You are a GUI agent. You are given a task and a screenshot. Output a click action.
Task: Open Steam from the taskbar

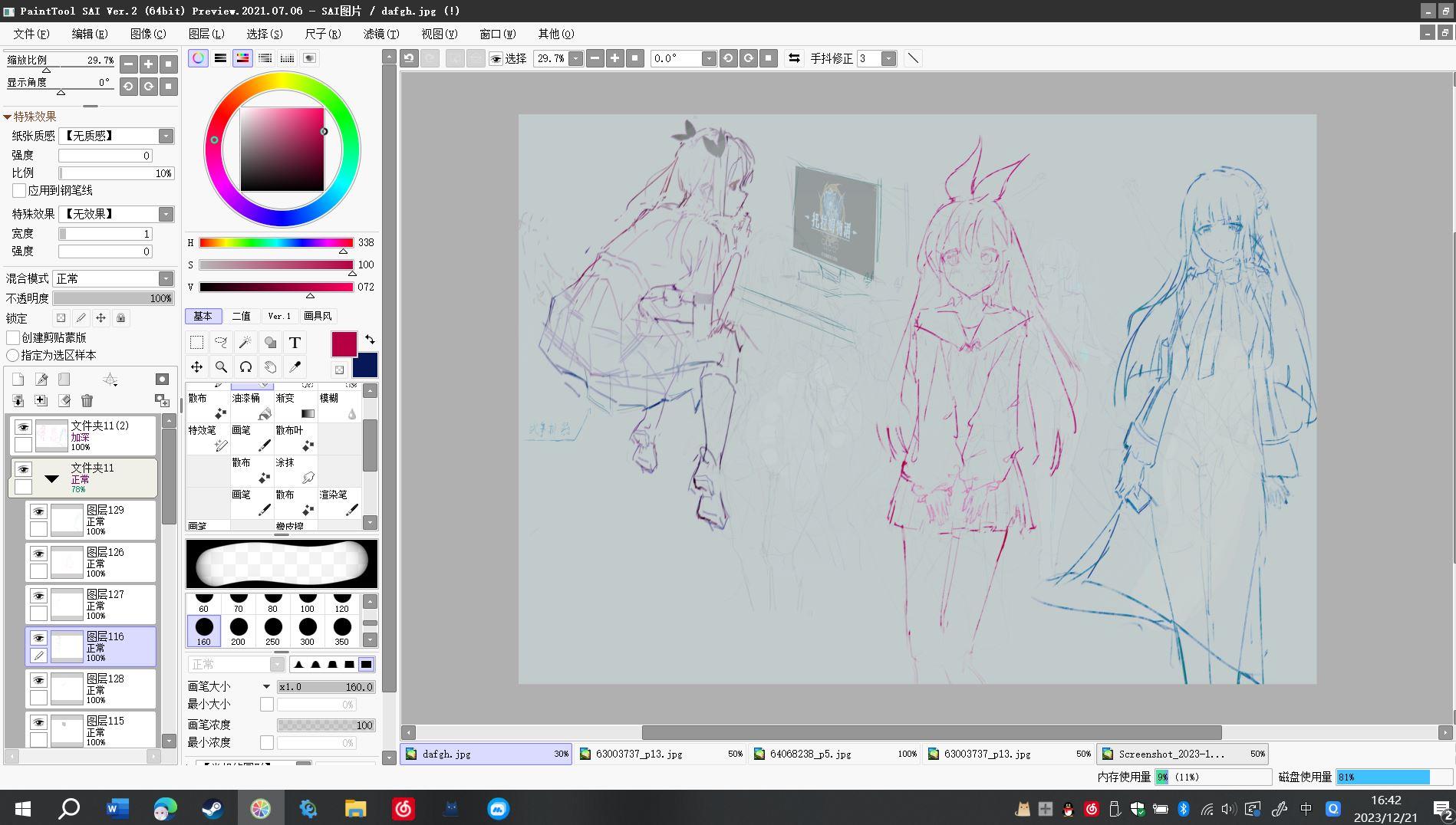[x=212, y=808]
